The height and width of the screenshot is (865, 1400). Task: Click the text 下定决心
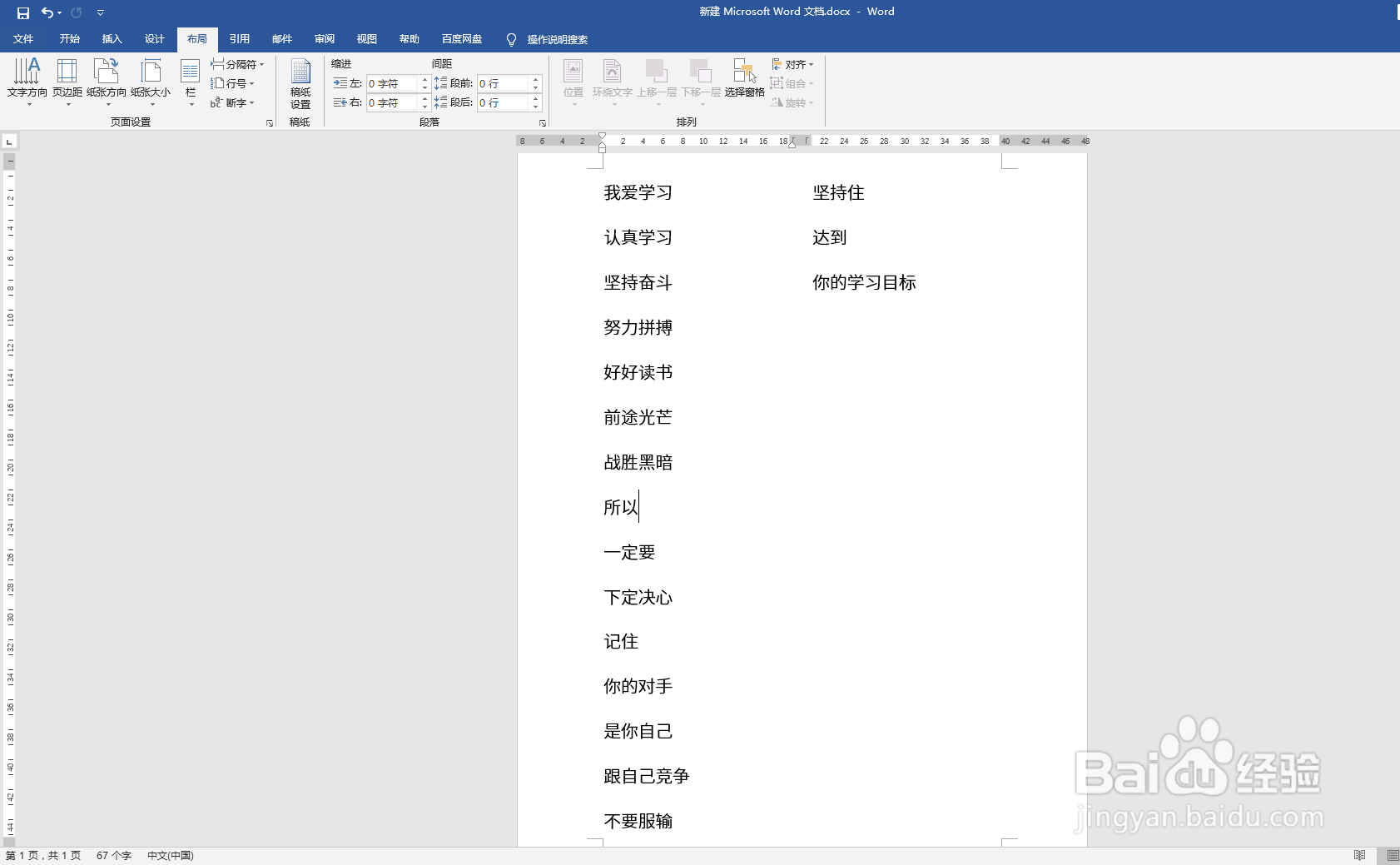[x=638, y=598]
